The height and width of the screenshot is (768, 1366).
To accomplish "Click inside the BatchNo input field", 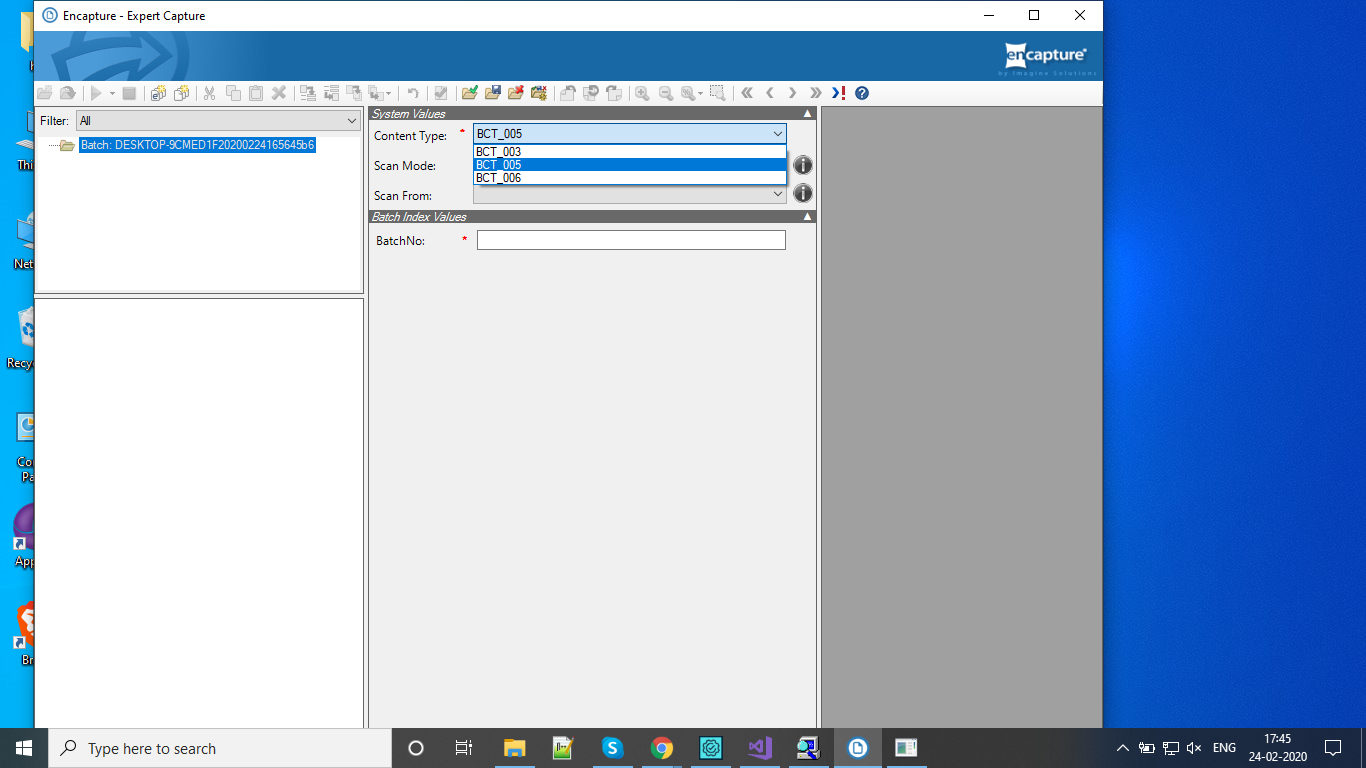I will 630,240.
